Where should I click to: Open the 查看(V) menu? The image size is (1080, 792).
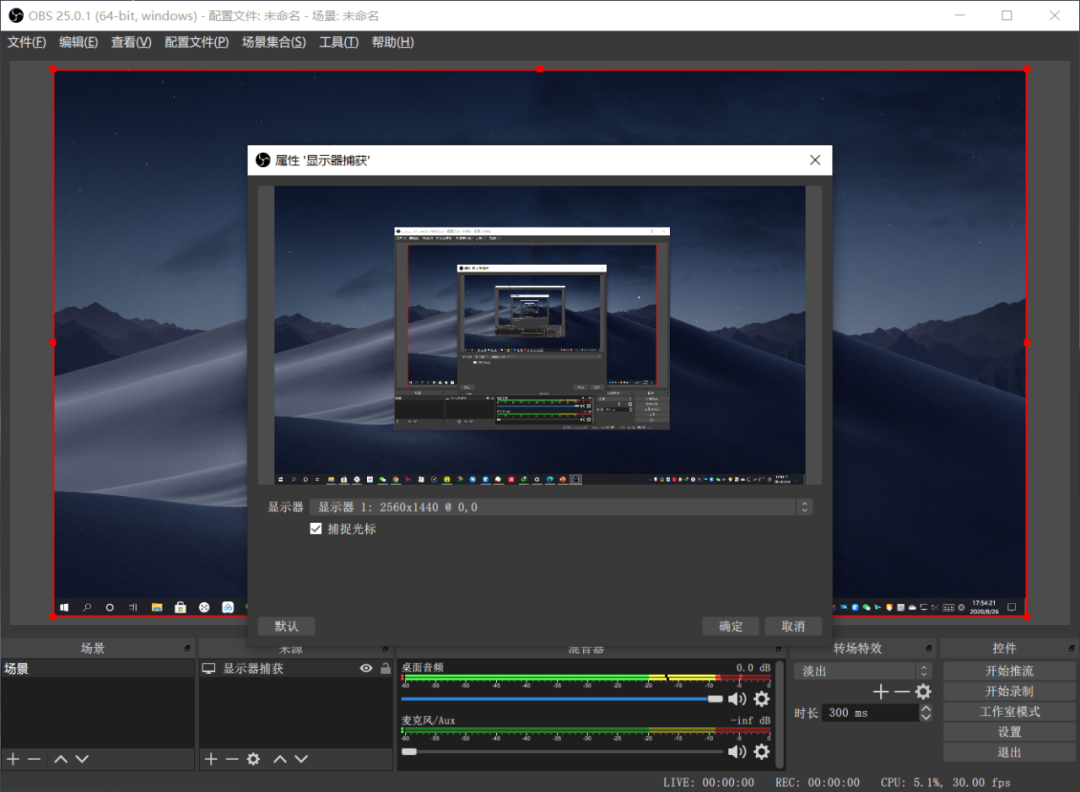131,42
